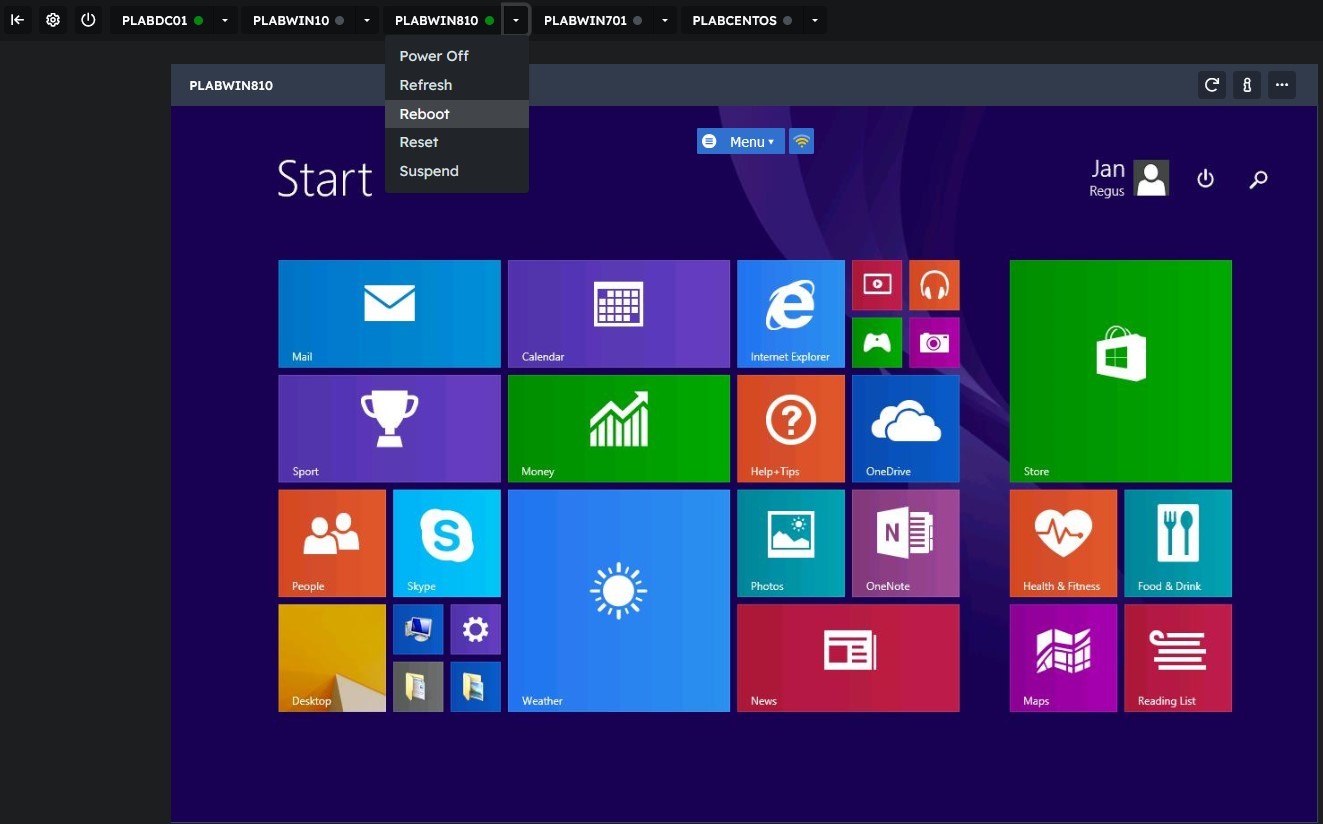The height and width of the screenshot is (824, 1323).
Task: Open the News tile
Action: click(848, 658)
